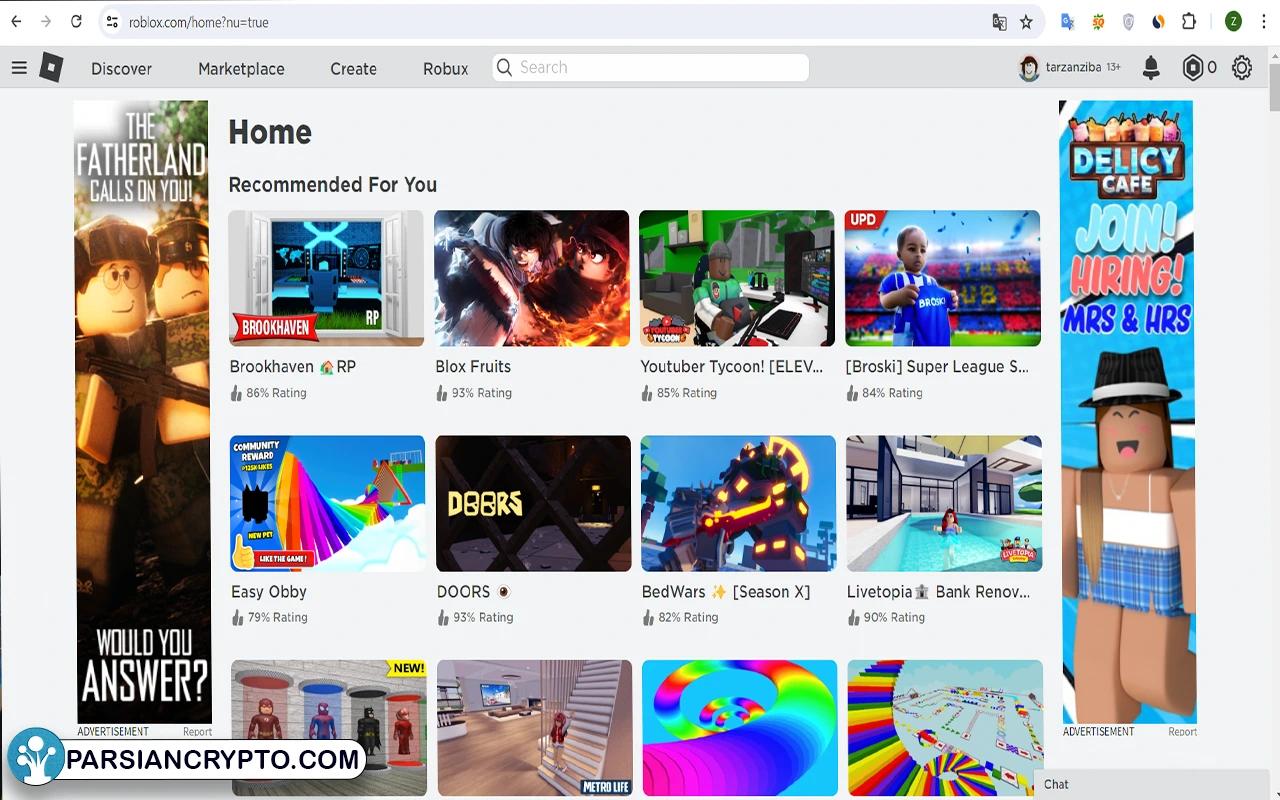Click the green bug extension icon

[x=1098, y=22]
